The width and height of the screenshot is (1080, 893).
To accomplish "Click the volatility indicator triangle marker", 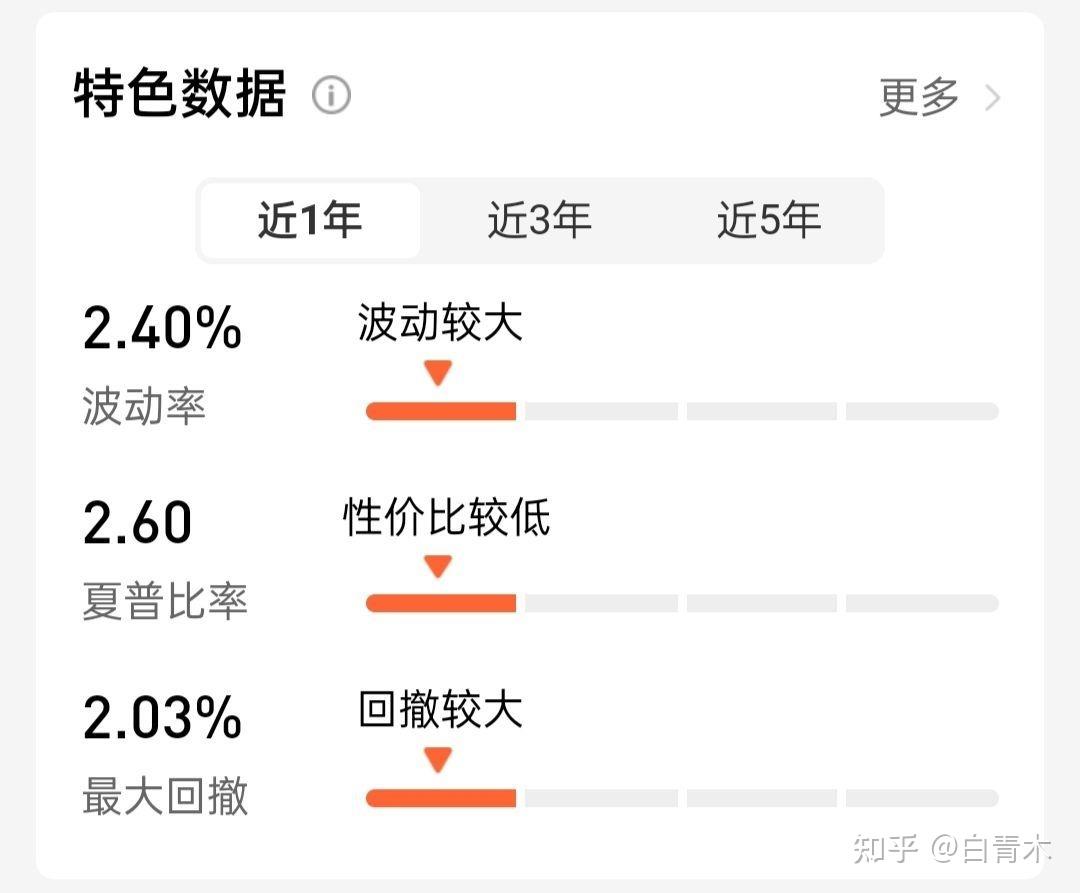I will click(437, 371).
